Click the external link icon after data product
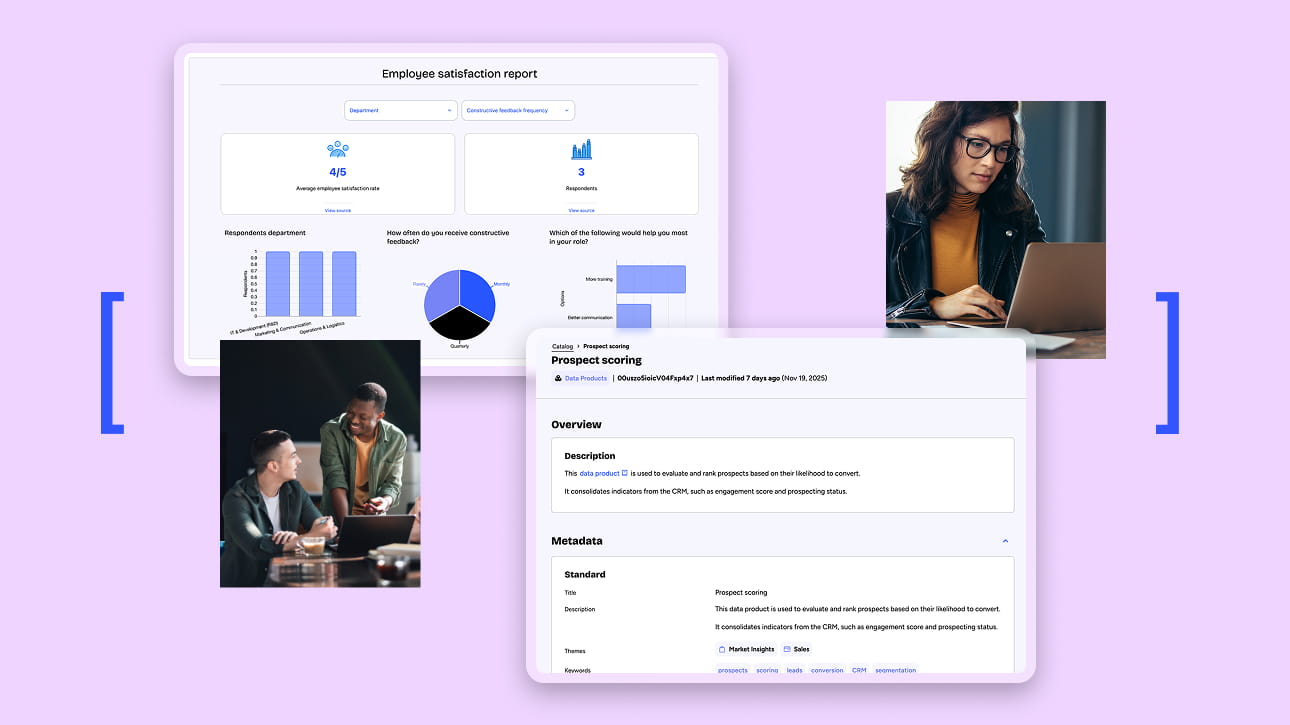Viewport: 1290px width, 725px height. [625, 473]
